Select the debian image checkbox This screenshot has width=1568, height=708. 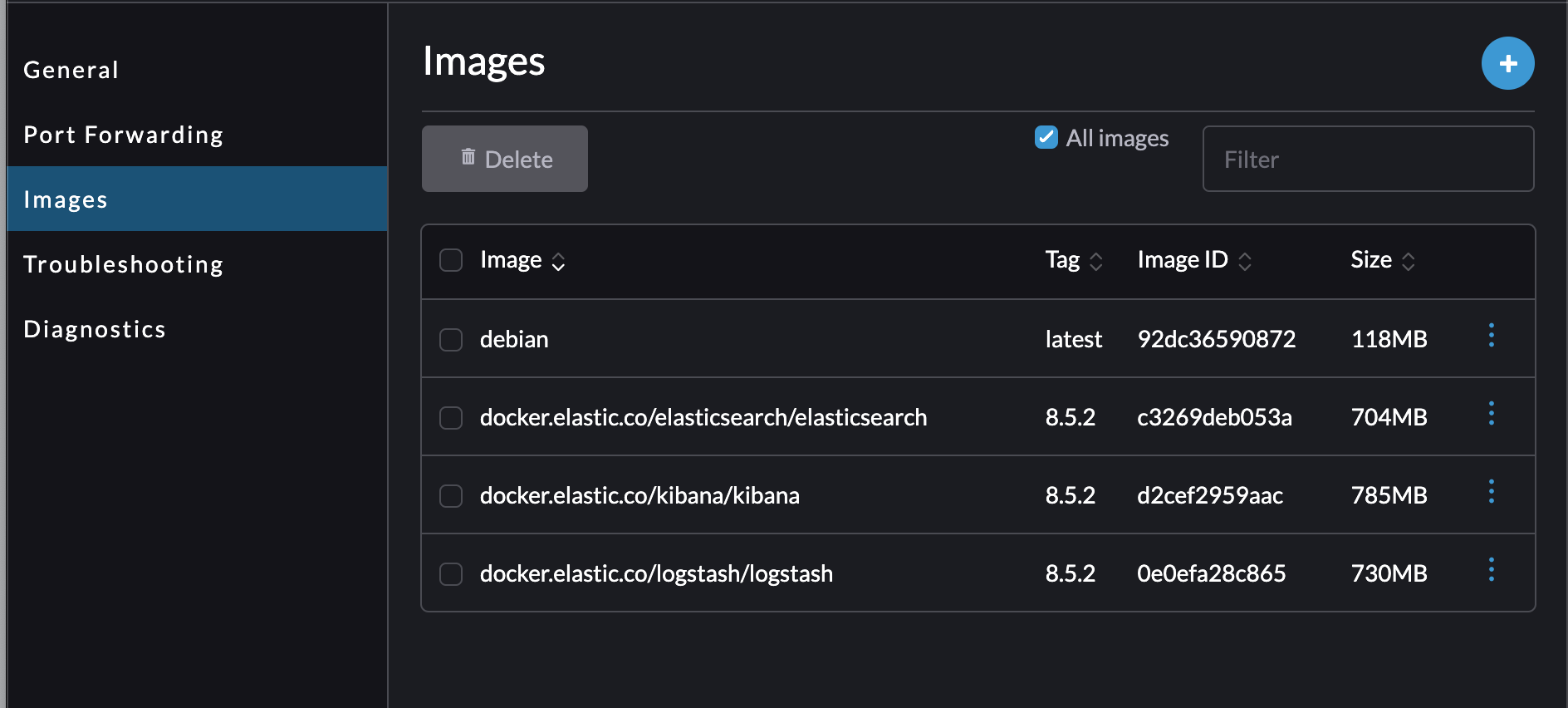(x=451, y=340)
